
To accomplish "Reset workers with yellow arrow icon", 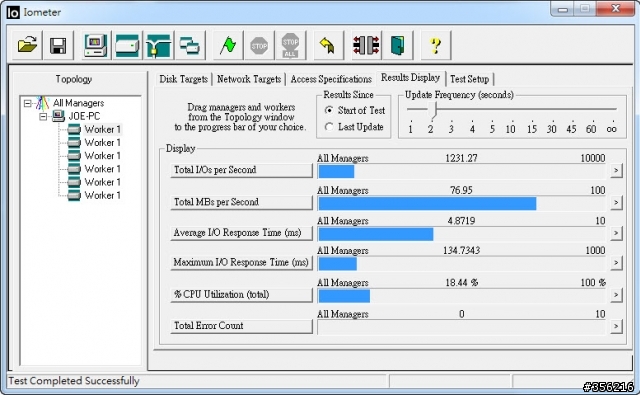I will pos(328,45).
